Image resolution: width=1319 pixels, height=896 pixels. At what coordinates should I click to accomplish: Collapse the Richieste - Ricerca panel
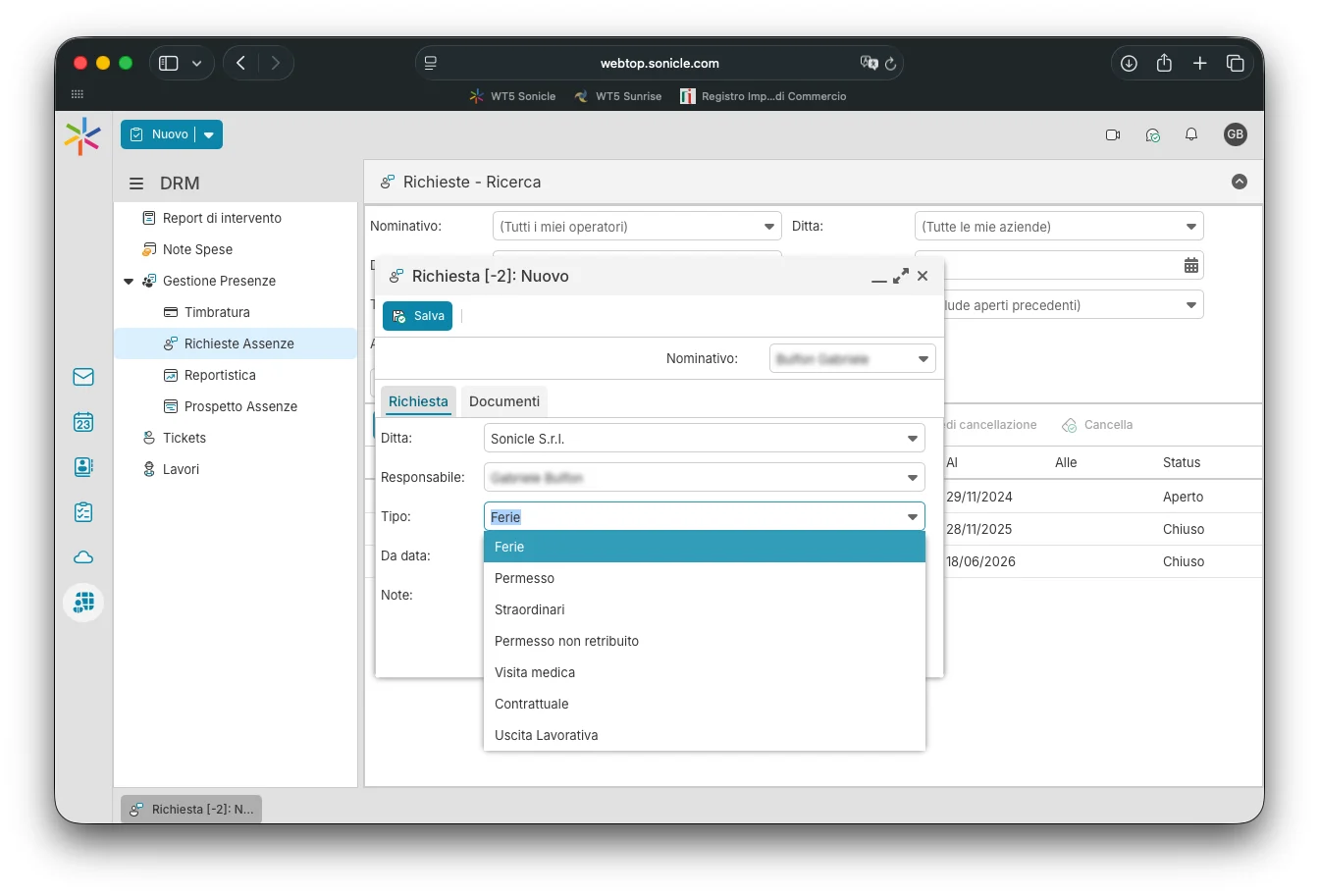1240,182
